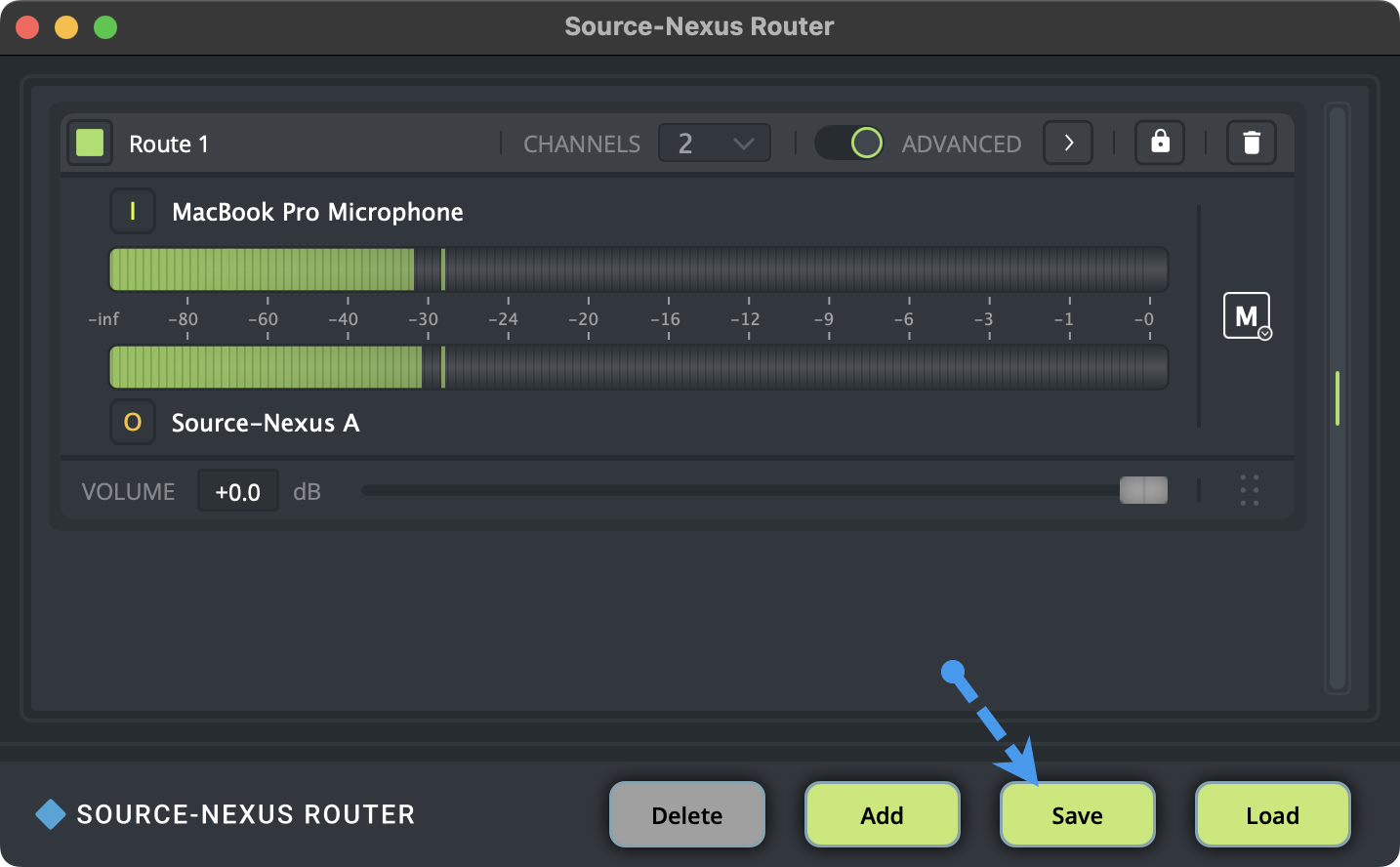Screen dimensions: 1400x867
Task: Click the input device 'I' icon
Action: [x=133, y=211]
